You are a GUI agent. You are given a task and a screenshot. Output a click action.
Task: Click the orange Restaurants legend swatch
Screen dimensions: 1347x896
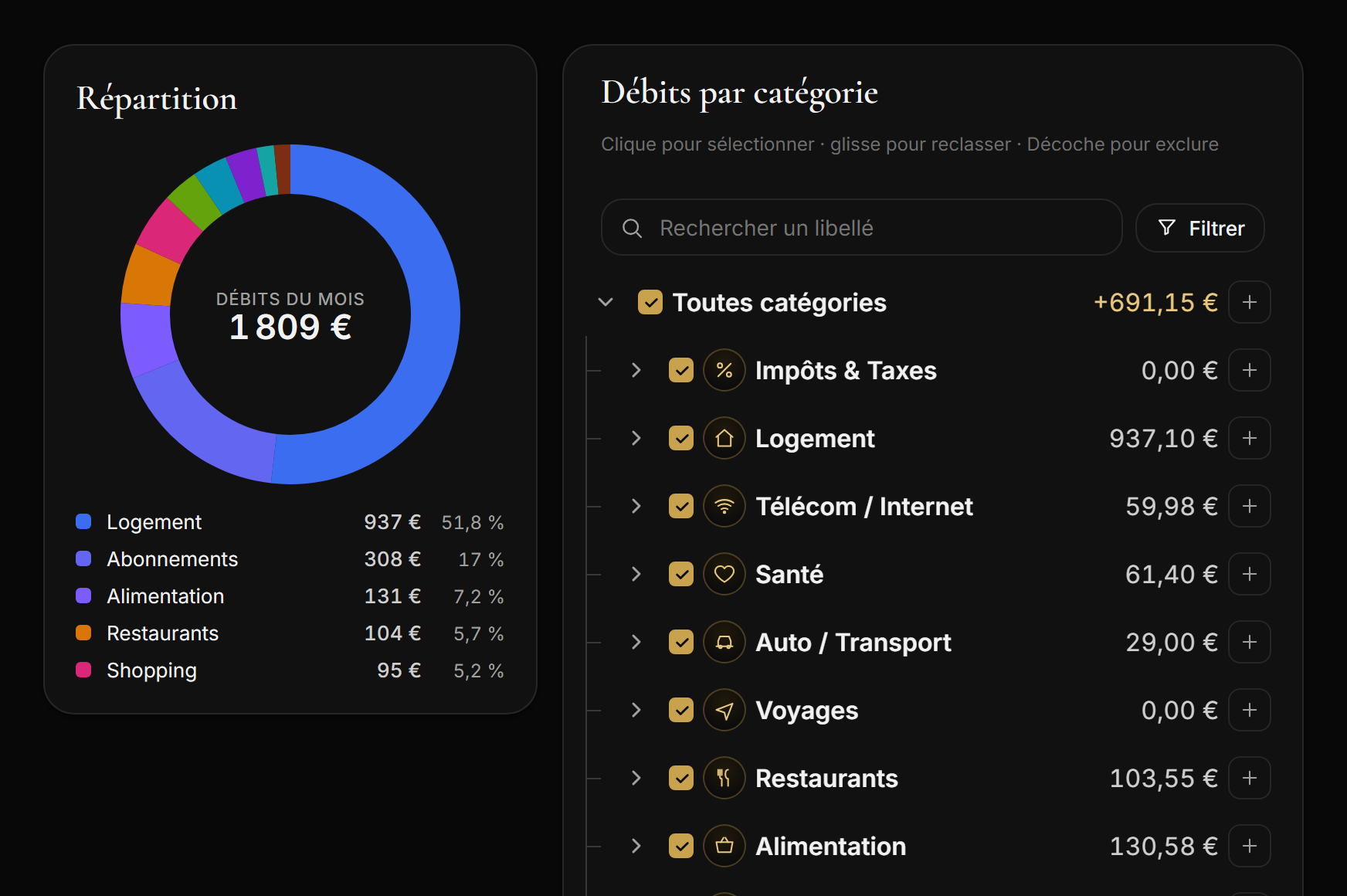(x=83, y=633)
